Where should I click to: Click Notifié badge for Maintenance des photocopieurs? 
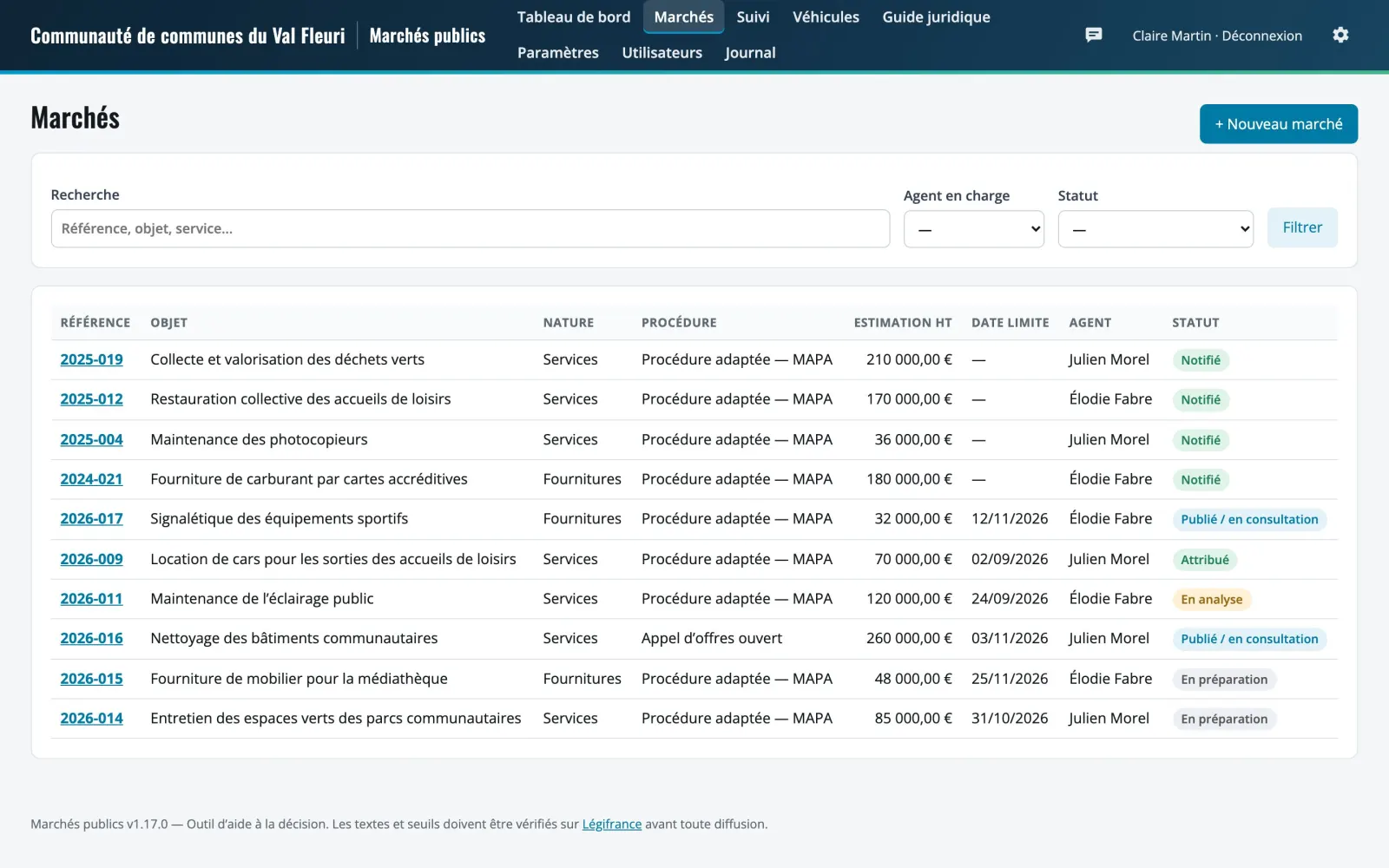pyautogui.click(x=1201, y=440)
